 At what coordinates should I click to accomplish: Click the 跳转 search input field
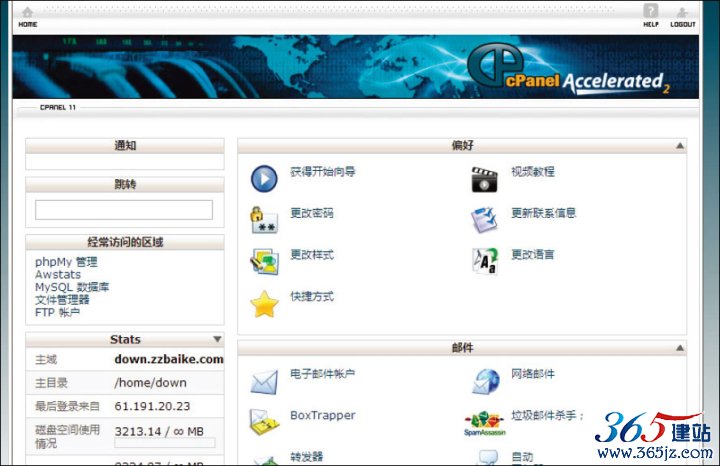tap(124, 210)
